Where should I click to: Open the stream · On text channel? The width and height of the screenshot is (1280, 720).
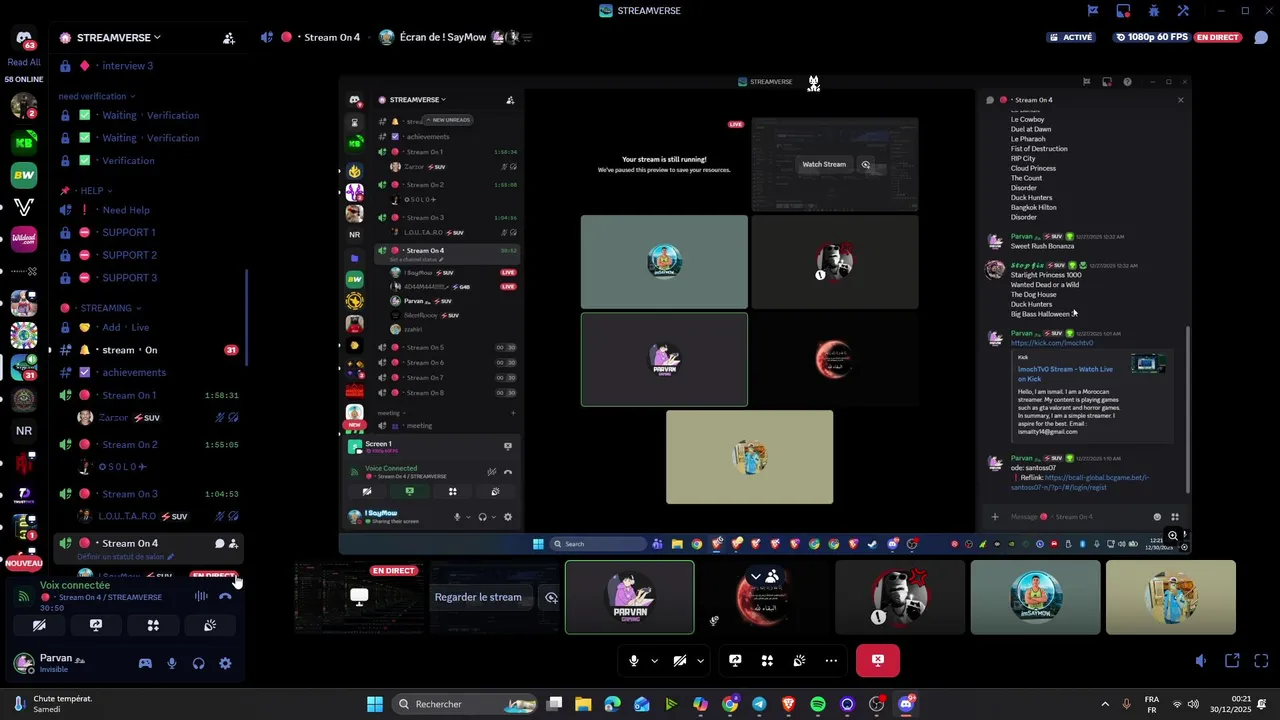(x=149, y=350)
